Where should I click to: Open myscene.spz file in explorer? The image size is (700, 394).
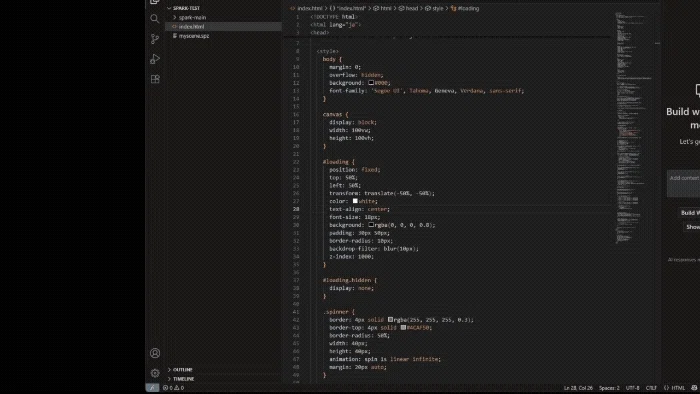[193, 36]
